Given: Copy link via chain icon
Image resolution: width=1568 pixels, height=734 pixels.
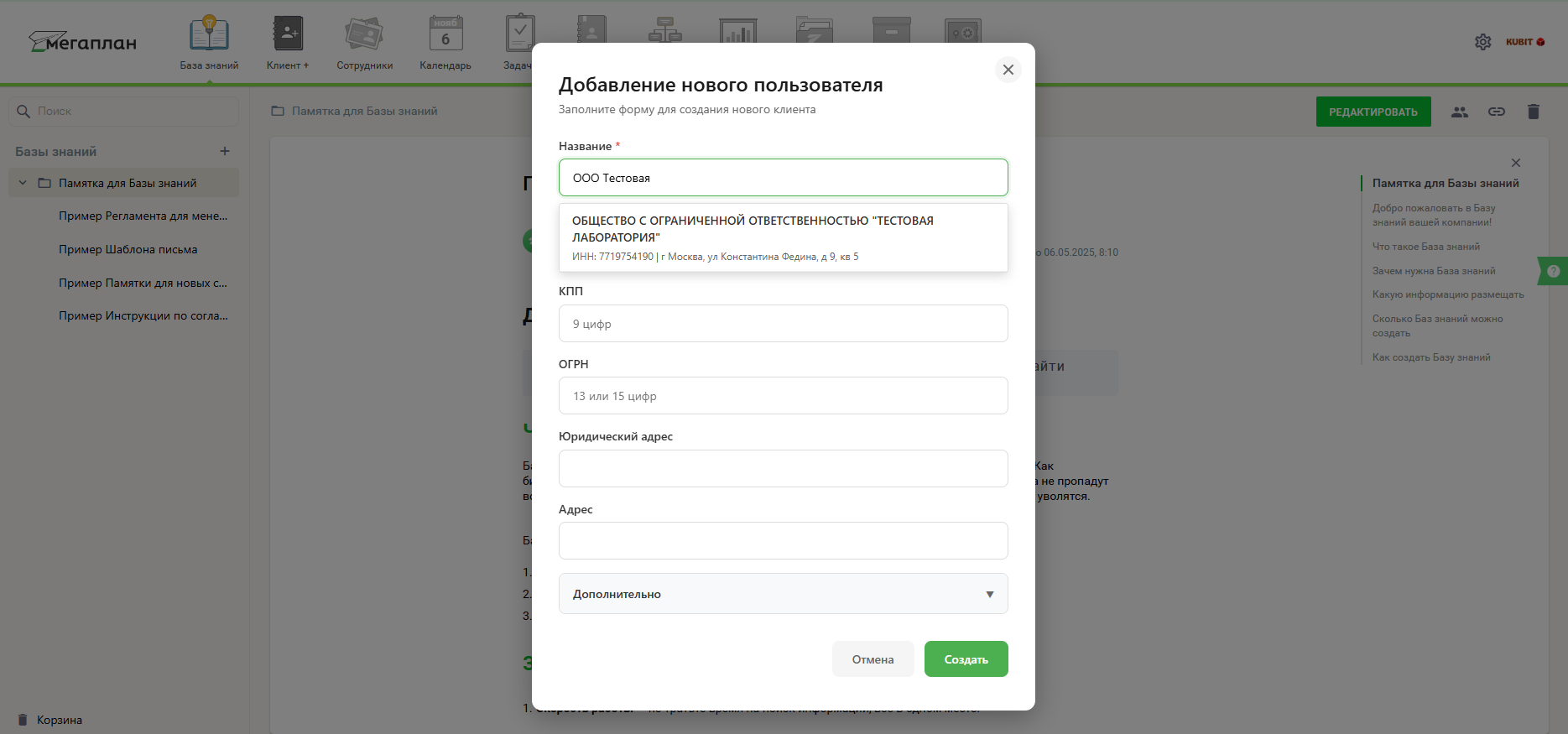Looking at the screenshot, I should [1497, 112].
